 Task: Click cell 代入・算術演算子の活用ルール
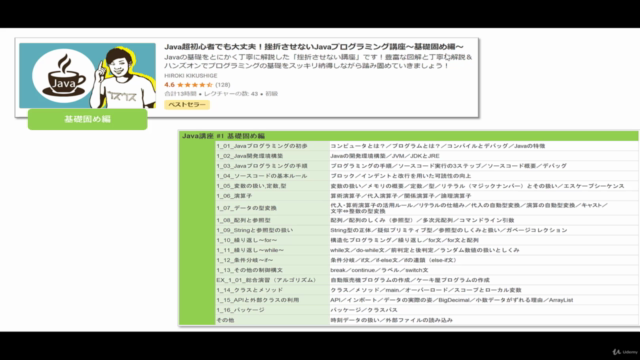pos(484,208)
